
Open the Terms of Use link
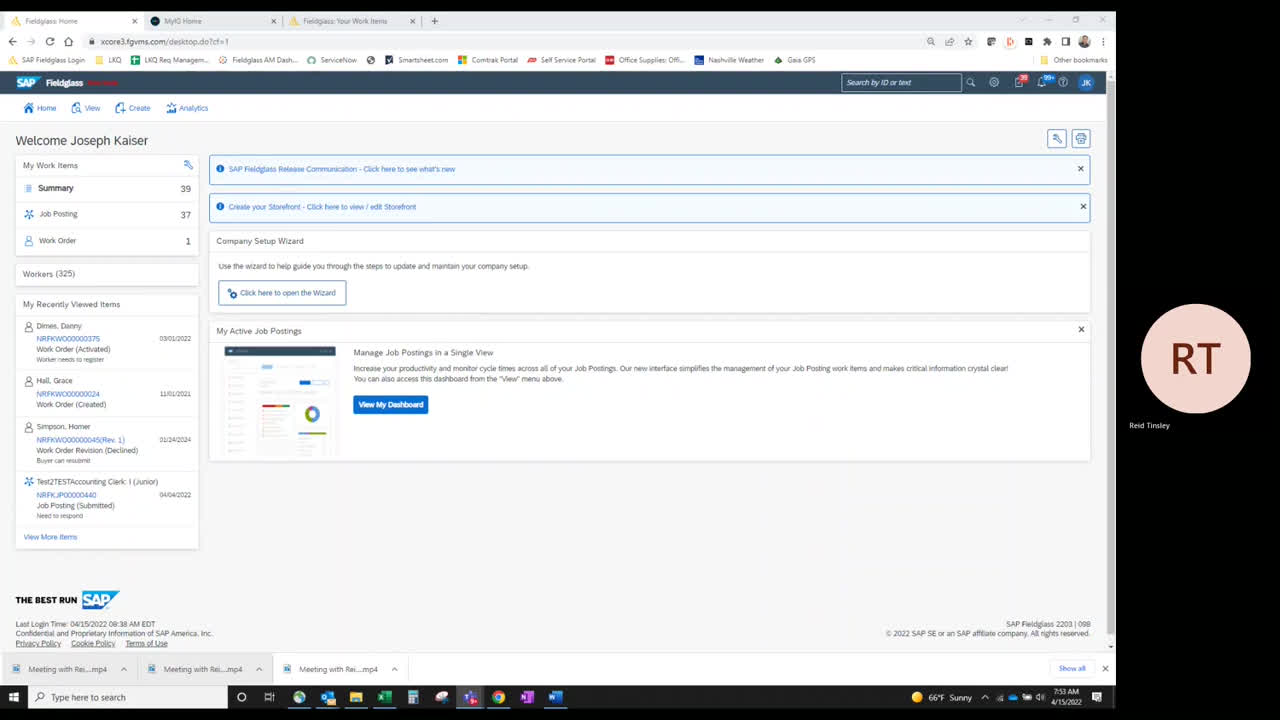(146, 644)
